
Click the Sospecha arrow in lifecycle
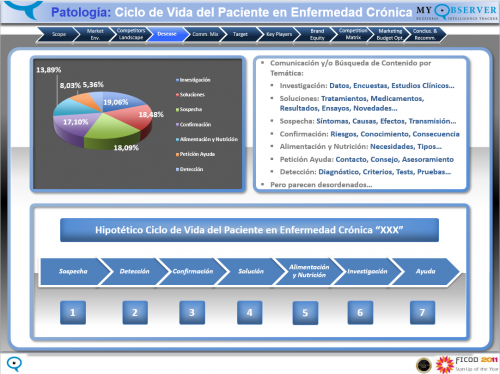(74, 271)
